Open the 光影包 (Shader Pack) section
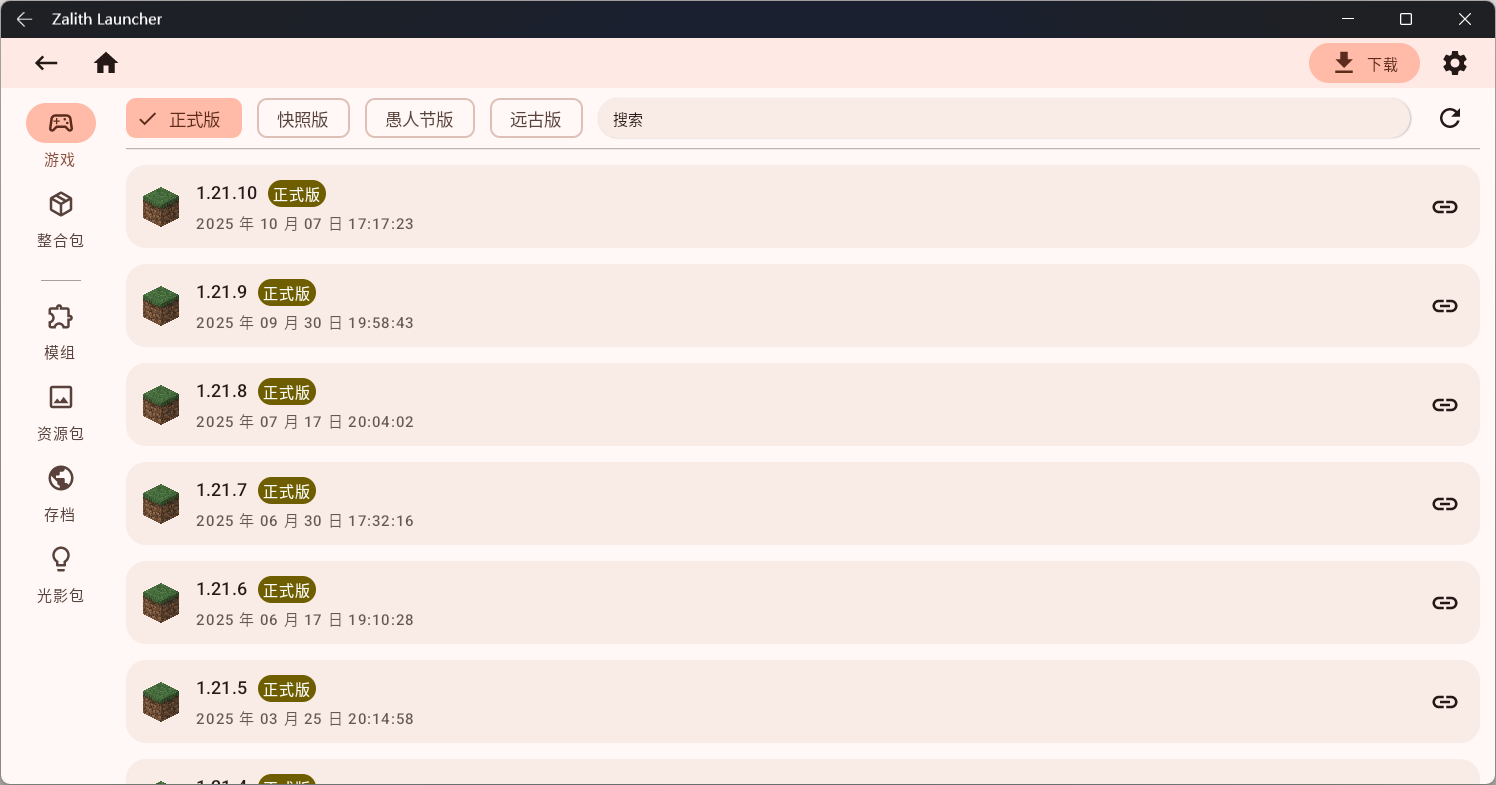The height and width of the screenshot is (785, 1496). (60, 559)
